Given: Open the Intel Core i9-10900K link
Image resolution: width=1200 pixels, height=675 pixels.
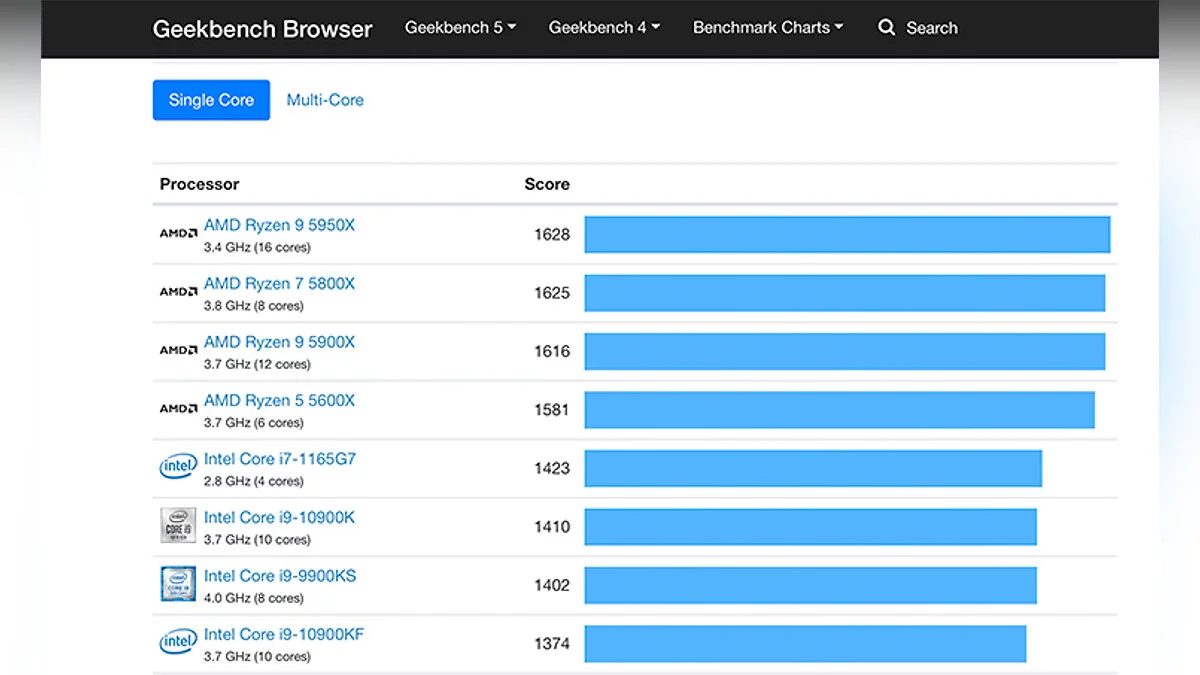Looking at the screenshot, I should pos(279,518).
